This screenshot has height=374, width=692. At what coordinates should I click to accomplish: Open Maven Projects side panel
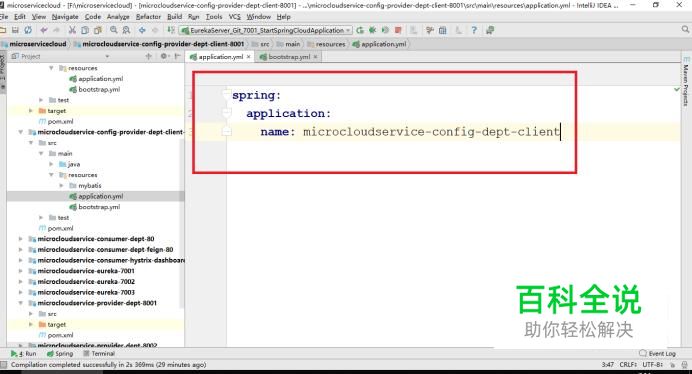(x=686, y=82)
